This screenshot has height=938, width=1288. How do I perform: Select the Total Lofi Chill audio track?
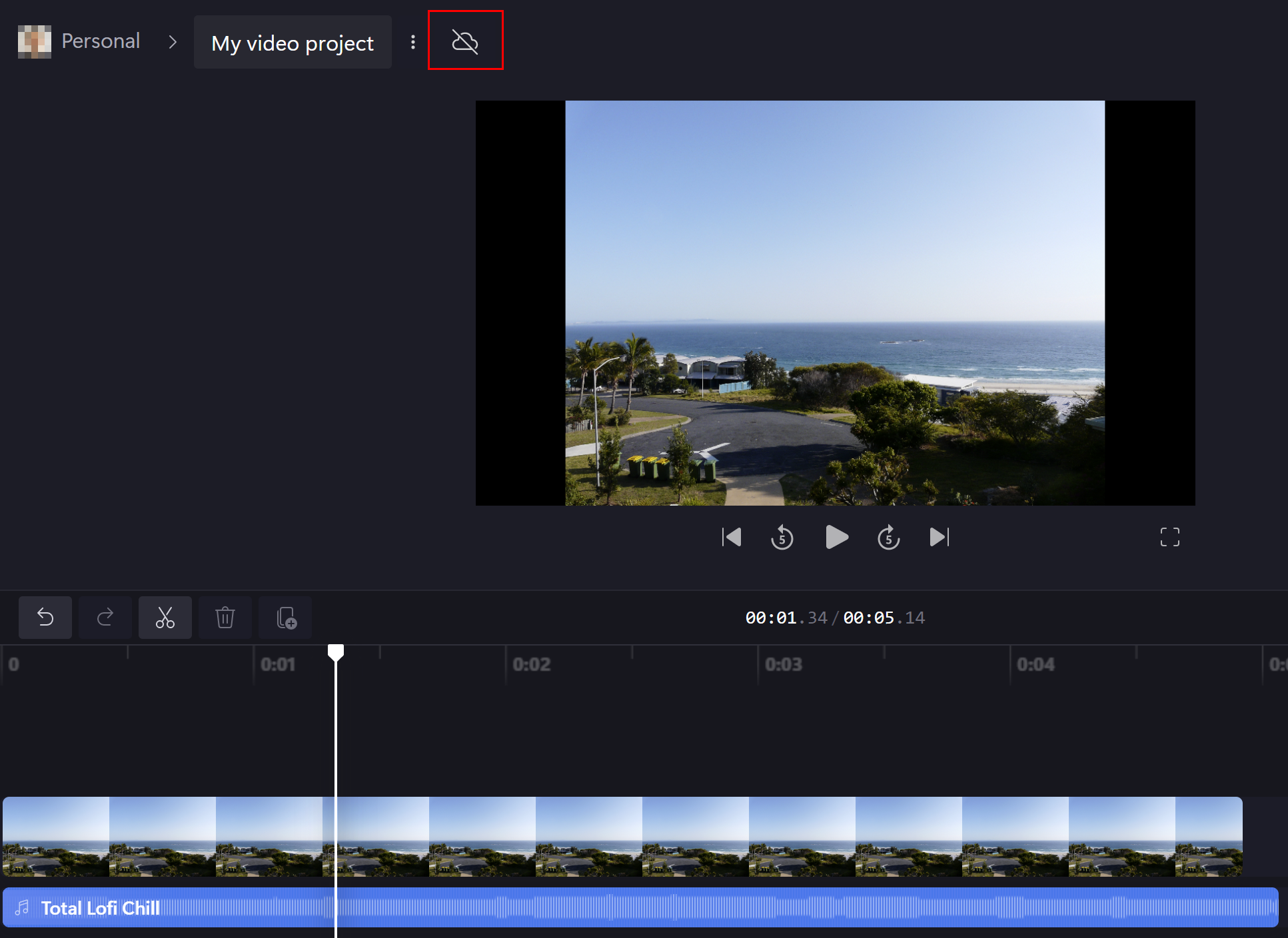tap(640, 907)
